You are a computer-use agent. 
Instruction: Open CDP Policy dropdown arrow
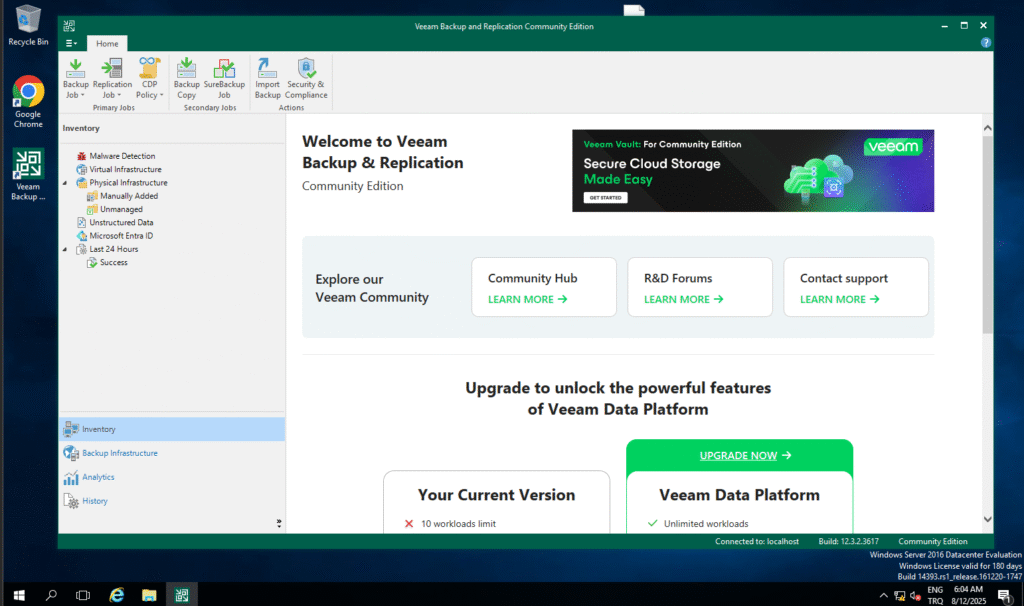point(161,95)
